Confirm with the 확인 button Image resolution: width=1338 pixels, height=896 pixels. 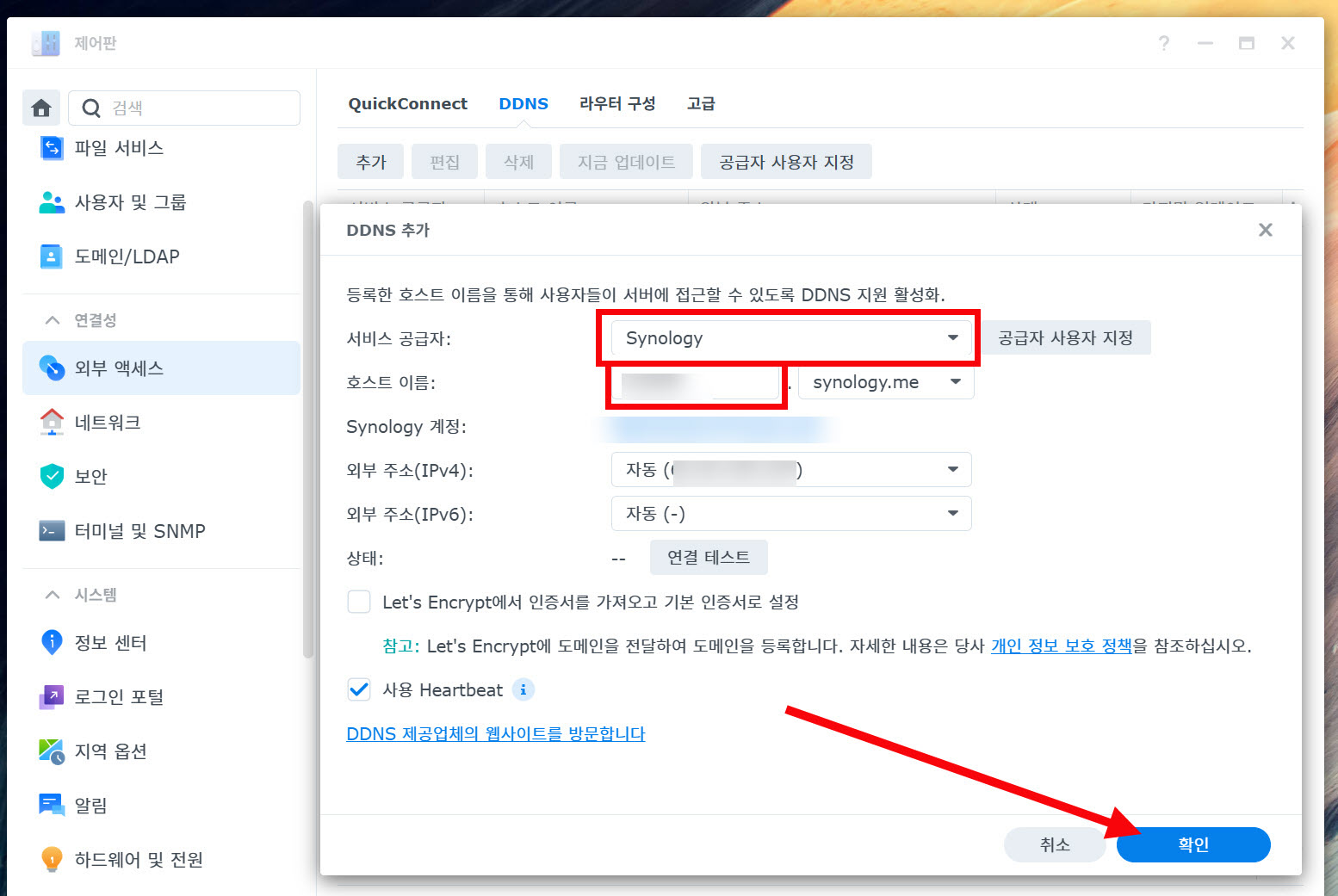(1193, 844)
